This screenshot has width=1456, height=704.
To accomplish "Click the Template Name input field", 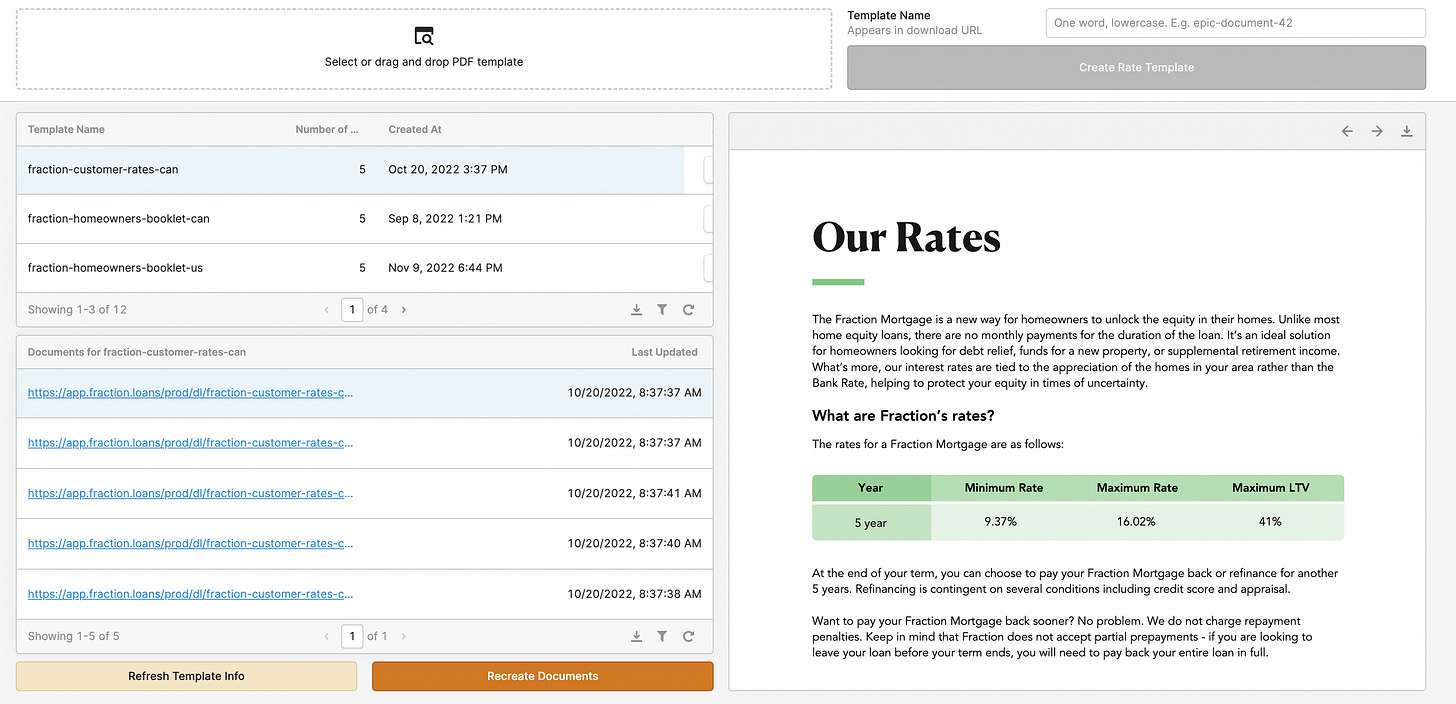I will [x=1235, y=23].
